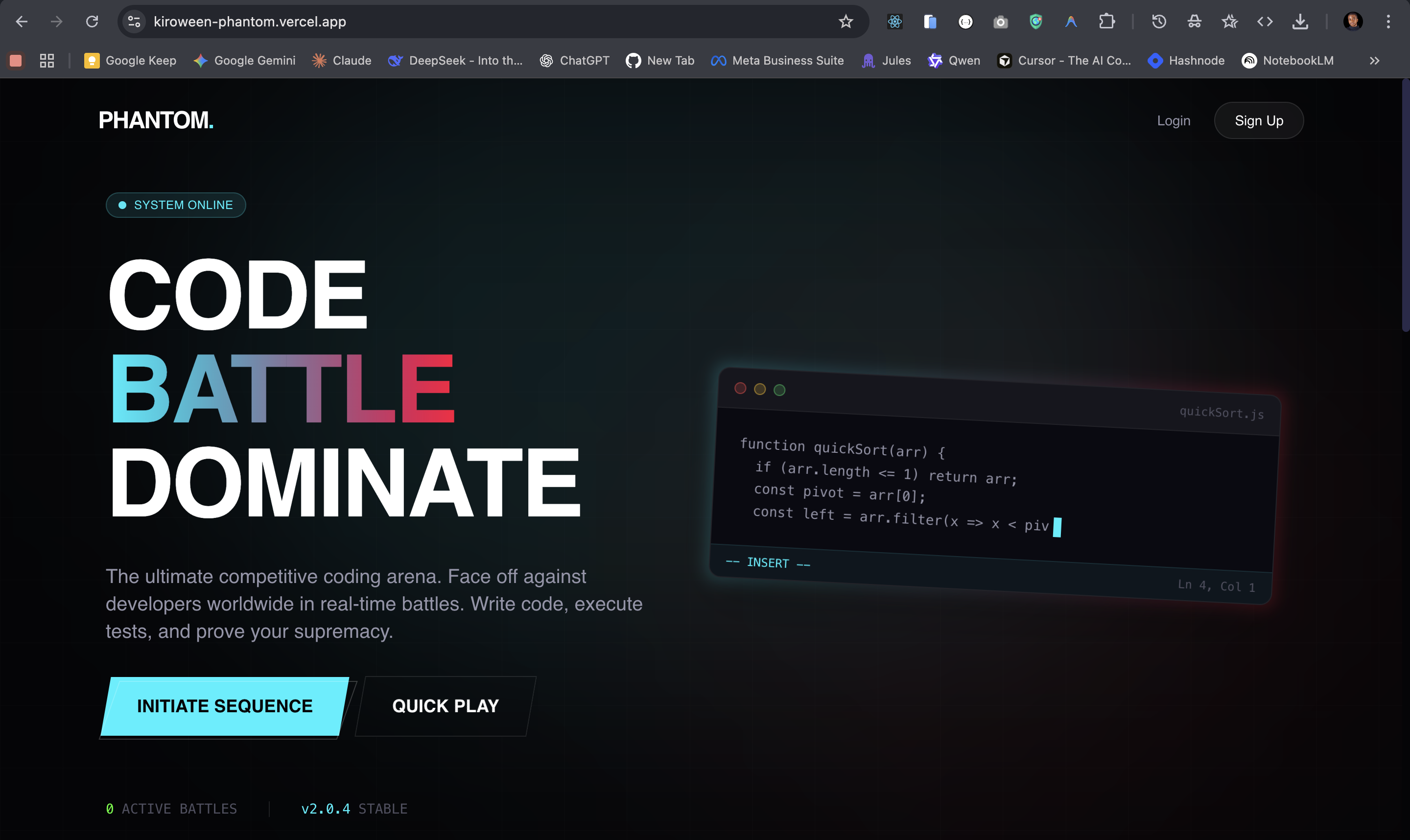
Task: Click the camera screenshot extension icon
Action: pyautogui.click(x=1000, y=22)
